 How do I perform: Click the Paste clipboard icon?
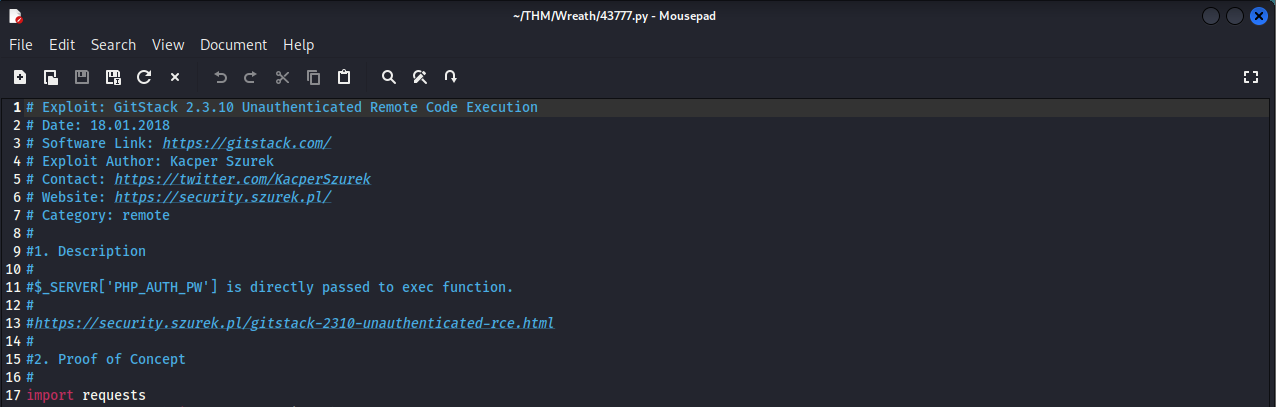(x=344, y=77)
